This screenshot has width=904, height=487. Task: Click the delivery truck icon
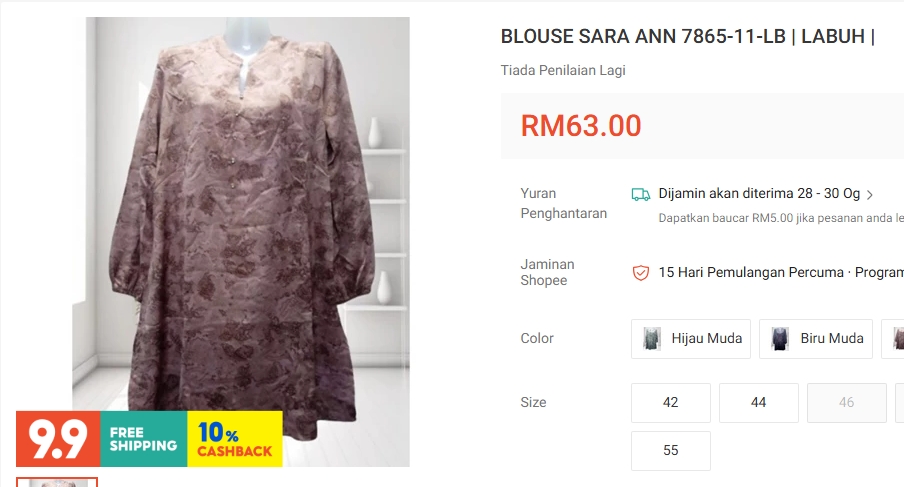tap(641, 194)
